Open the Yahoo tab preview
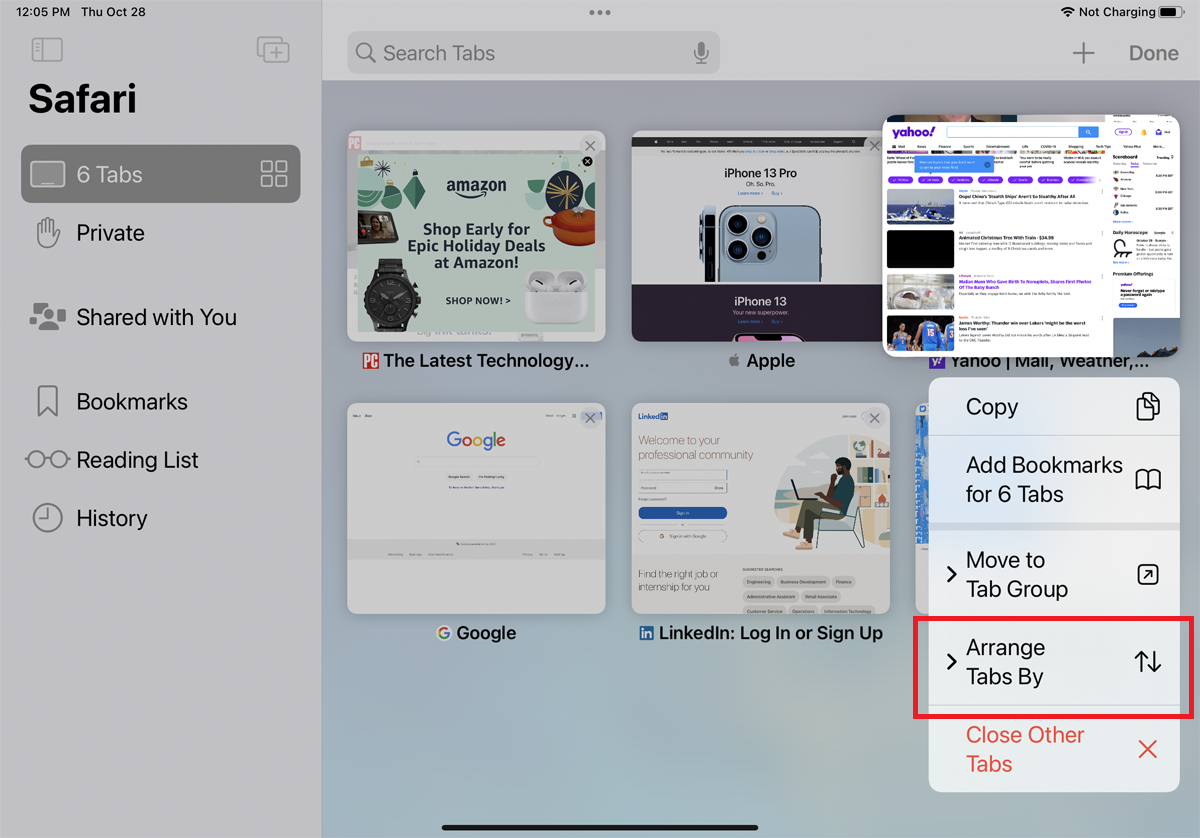1200x838 pixels. pos(1031,236)
